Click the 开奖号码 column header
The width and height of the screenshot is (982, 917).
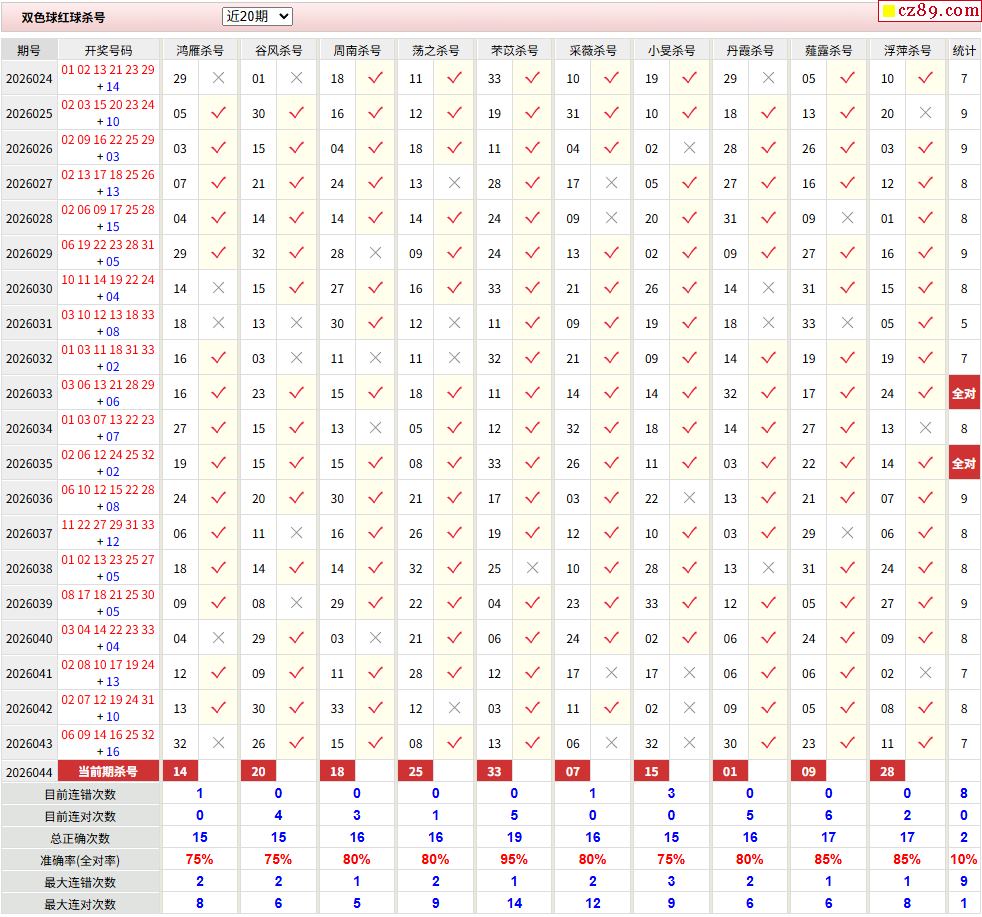(x=108, y=50)
